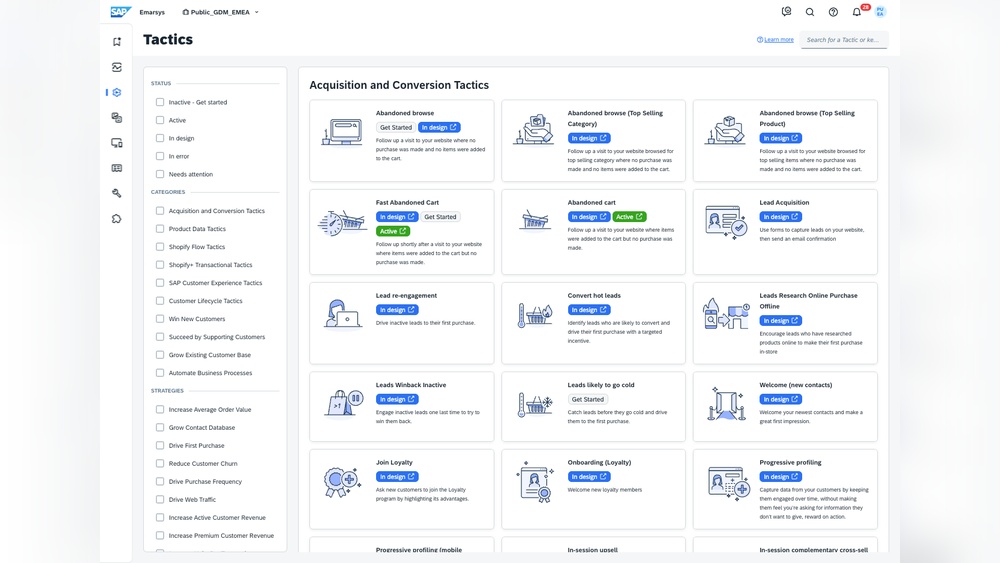Open the support chat icon in header
Image resolution: width=1000 pixels, height=563 pixels.
(x=786, y=12)
